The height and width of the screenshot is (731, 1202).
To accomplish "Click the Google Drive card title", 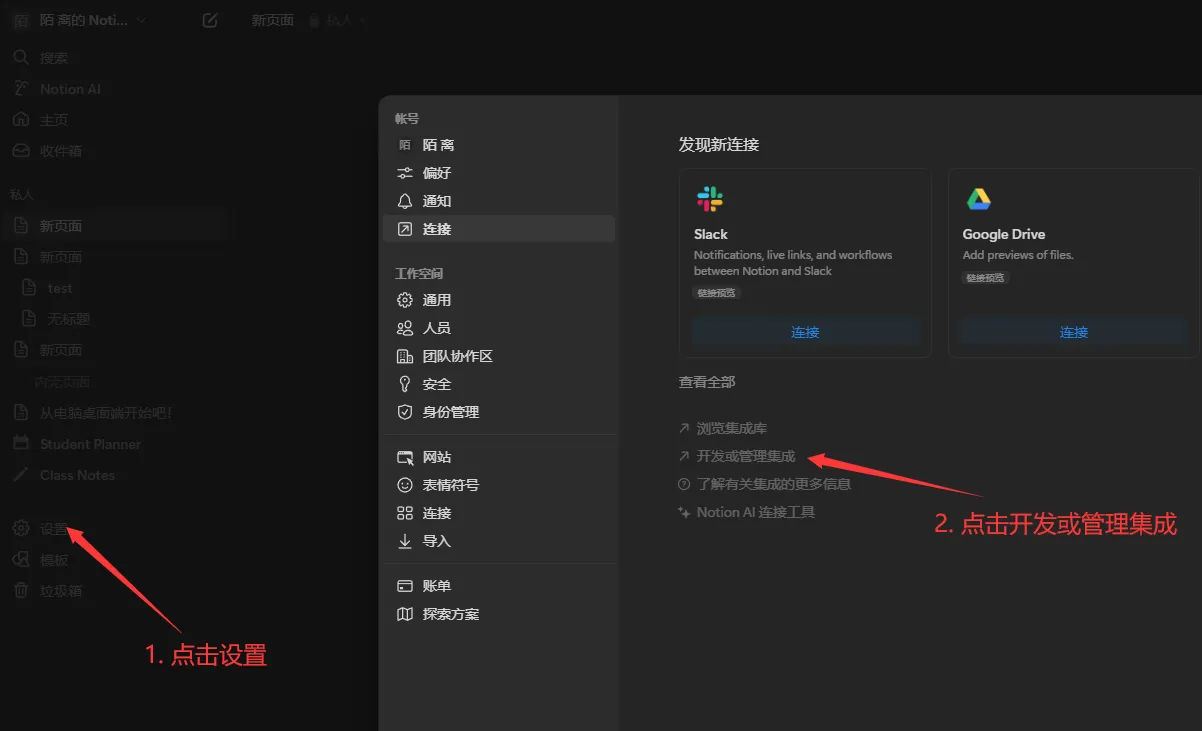I will pos(1003,234).
